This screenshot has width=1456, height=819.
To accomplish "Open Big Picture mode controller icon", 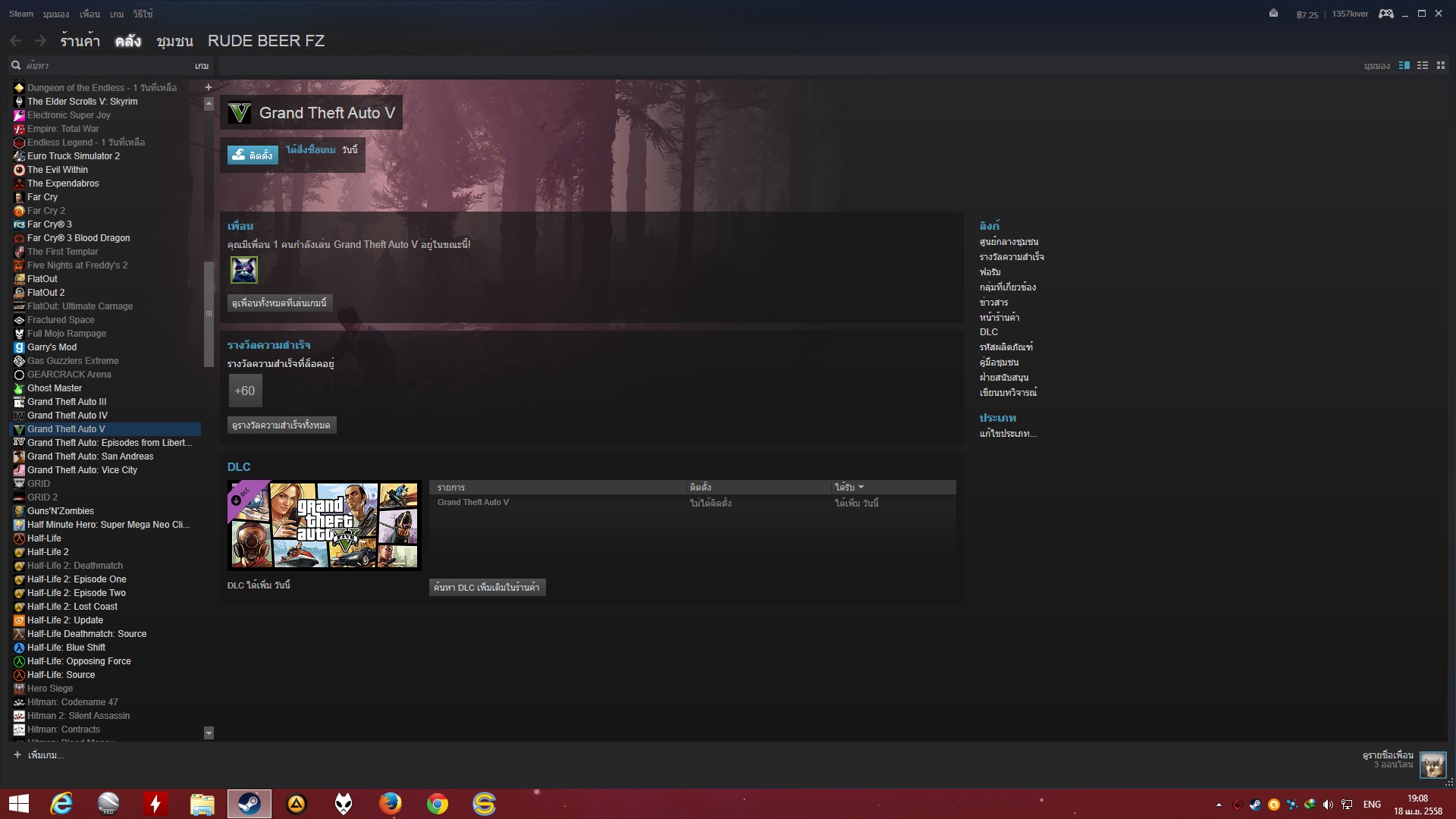I will point(1385,14).
